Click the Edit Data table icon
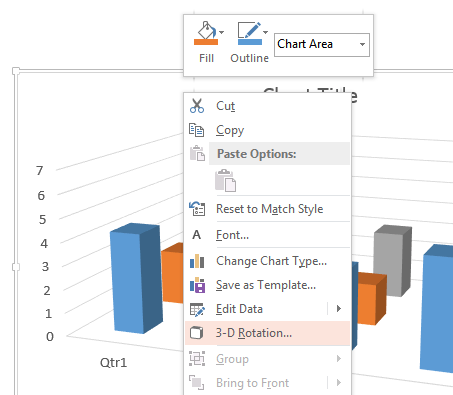The image size is (453, 395). coord(197,309)
